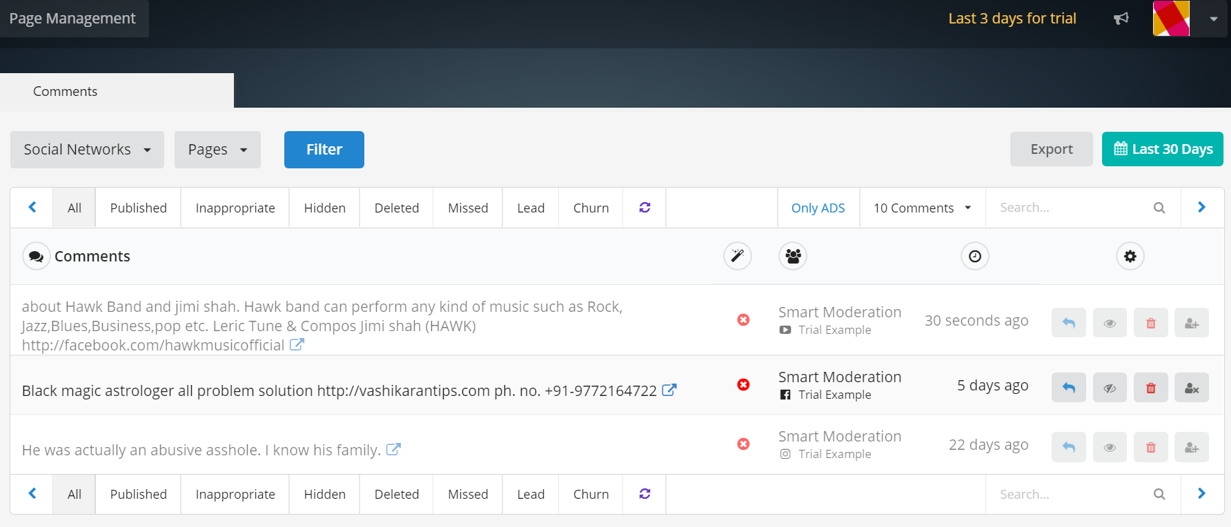
Task: Click the magic wand column icon
Action: point(737,256)
